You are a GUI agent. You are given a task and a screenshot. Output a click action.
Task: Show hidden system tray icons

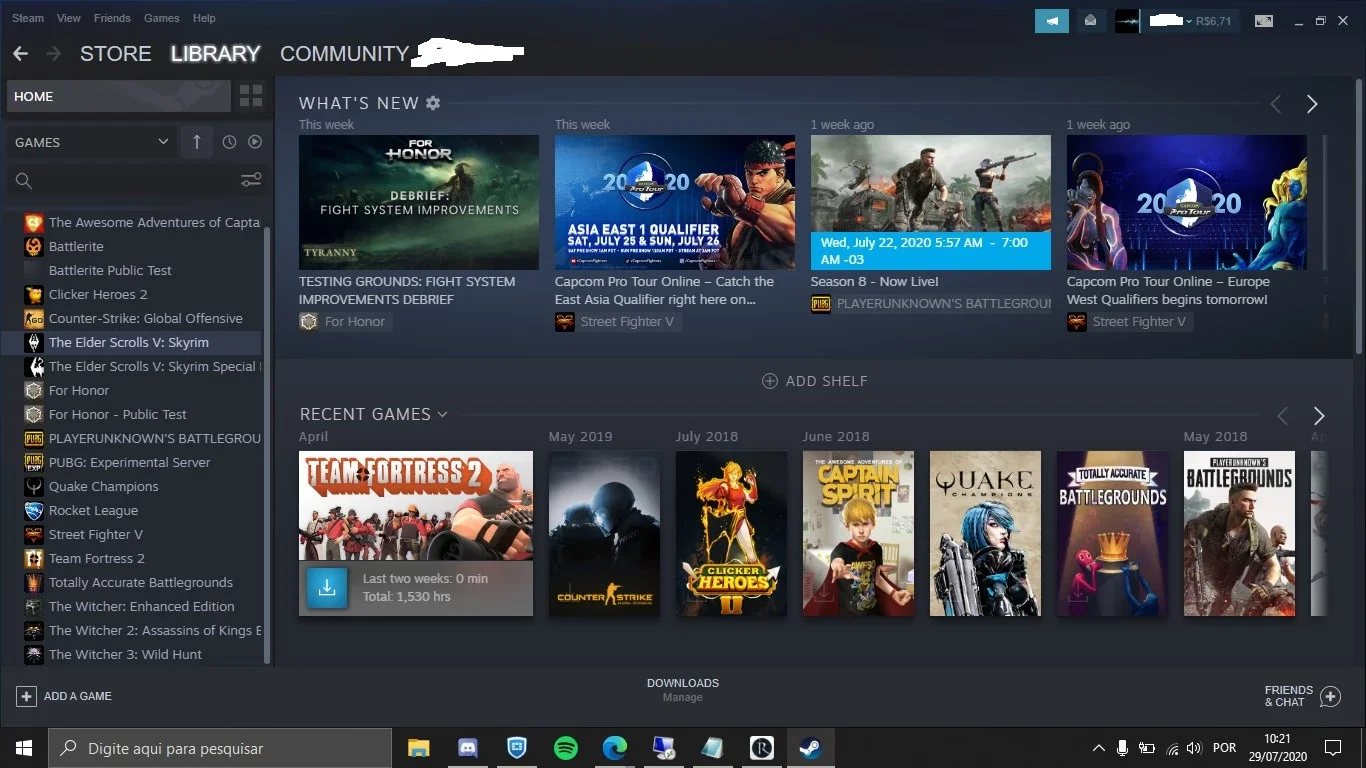tap(1098, 748)
